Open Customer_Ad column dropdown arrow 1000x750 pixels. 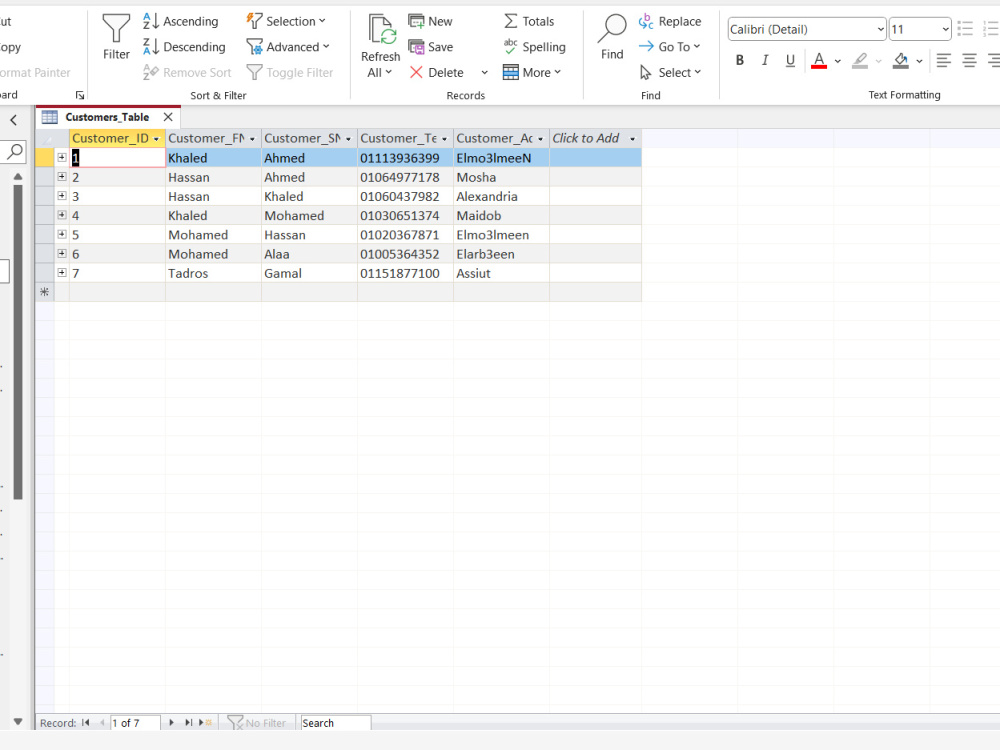[540, 139]
